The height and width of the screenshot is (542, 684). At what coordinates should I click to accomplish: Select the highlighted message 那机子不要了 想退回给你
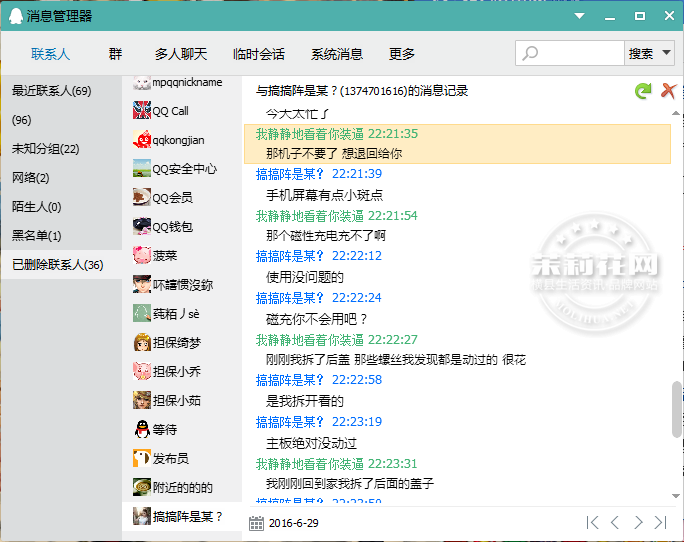[x=457, y=144]
